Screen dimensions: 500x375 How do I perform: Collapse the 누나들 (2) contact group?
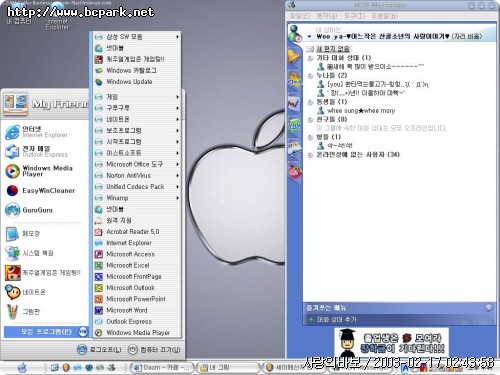click(310, 76)
